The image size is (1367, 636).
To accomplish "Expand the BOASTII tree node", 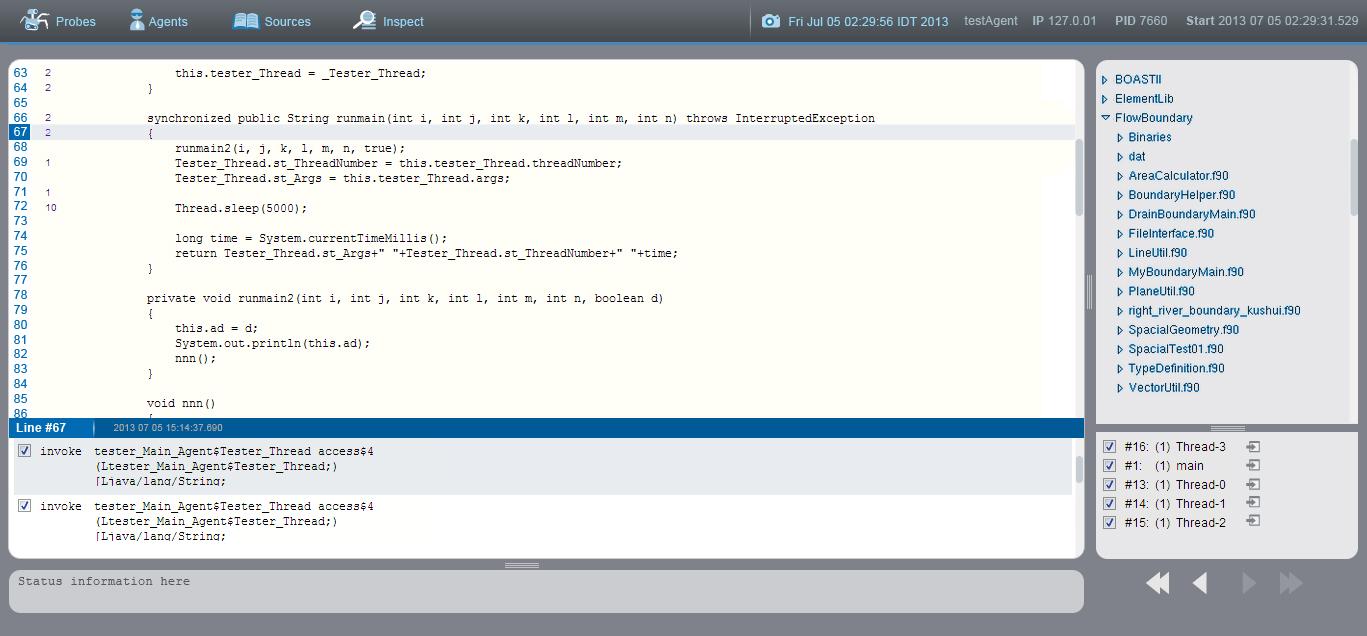I will (1105, 80).
